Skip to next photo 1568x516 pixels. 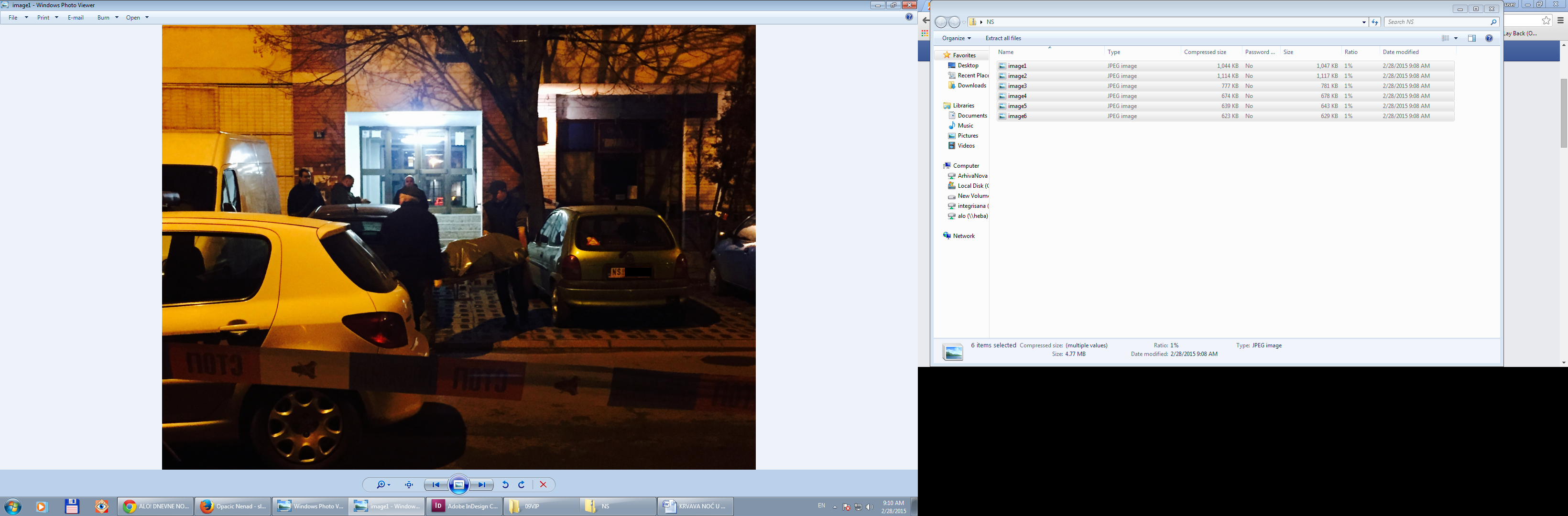coord(482,485)
